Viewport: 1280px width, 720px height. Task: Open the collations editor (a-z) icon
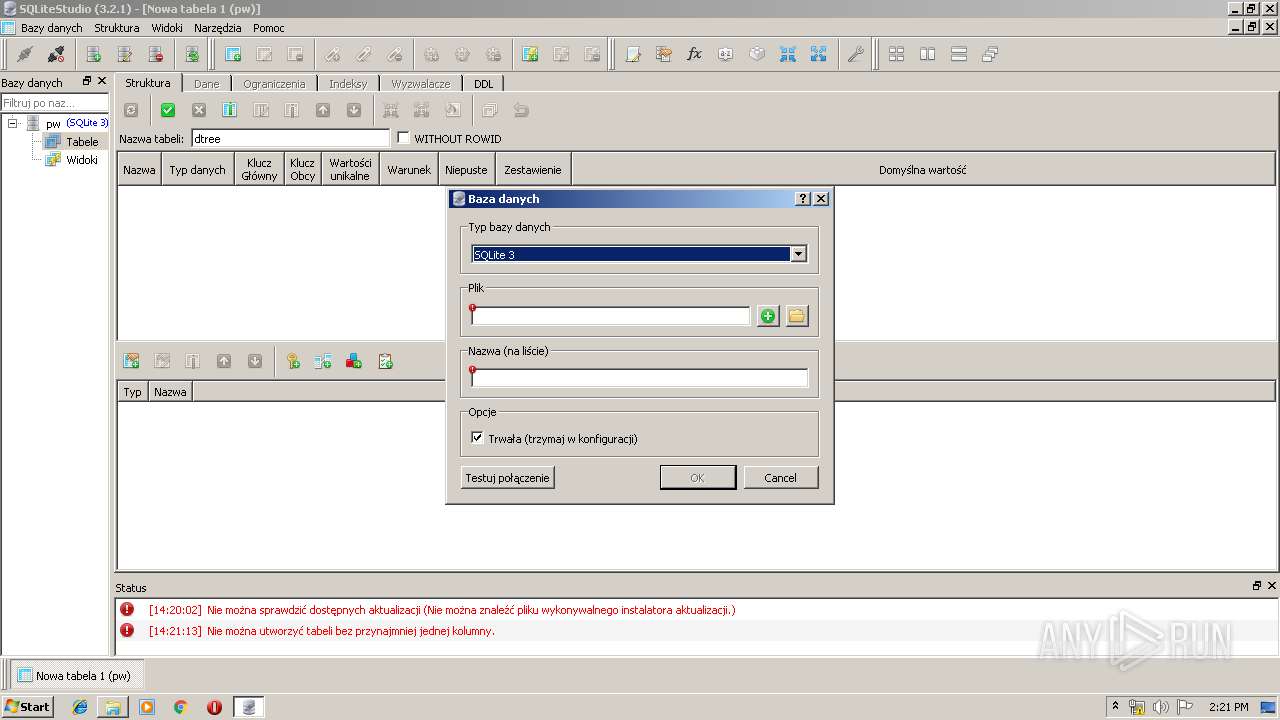(x=725, y=55)
